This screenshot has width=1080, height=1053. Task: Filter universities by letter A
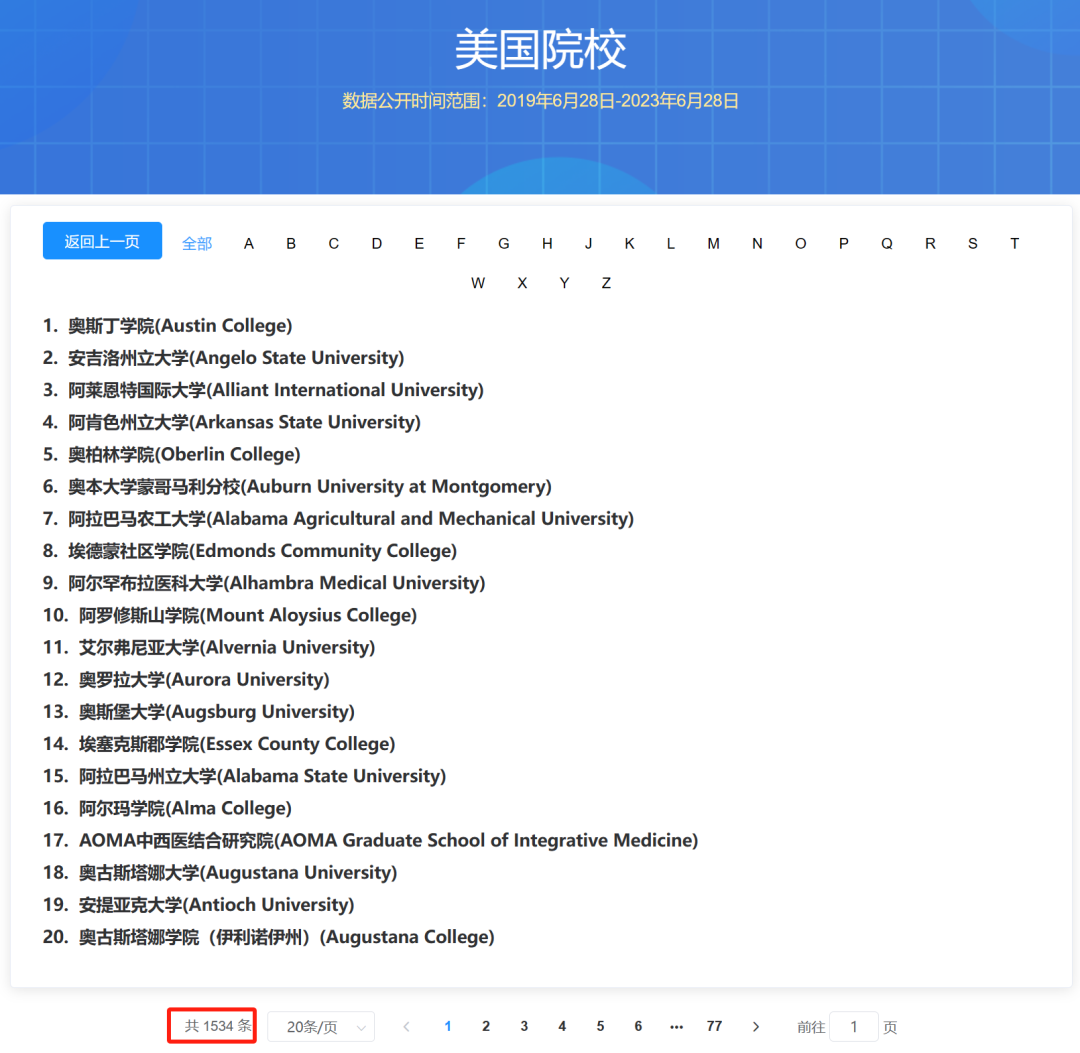pyautogui.click(x=248, y=243)
